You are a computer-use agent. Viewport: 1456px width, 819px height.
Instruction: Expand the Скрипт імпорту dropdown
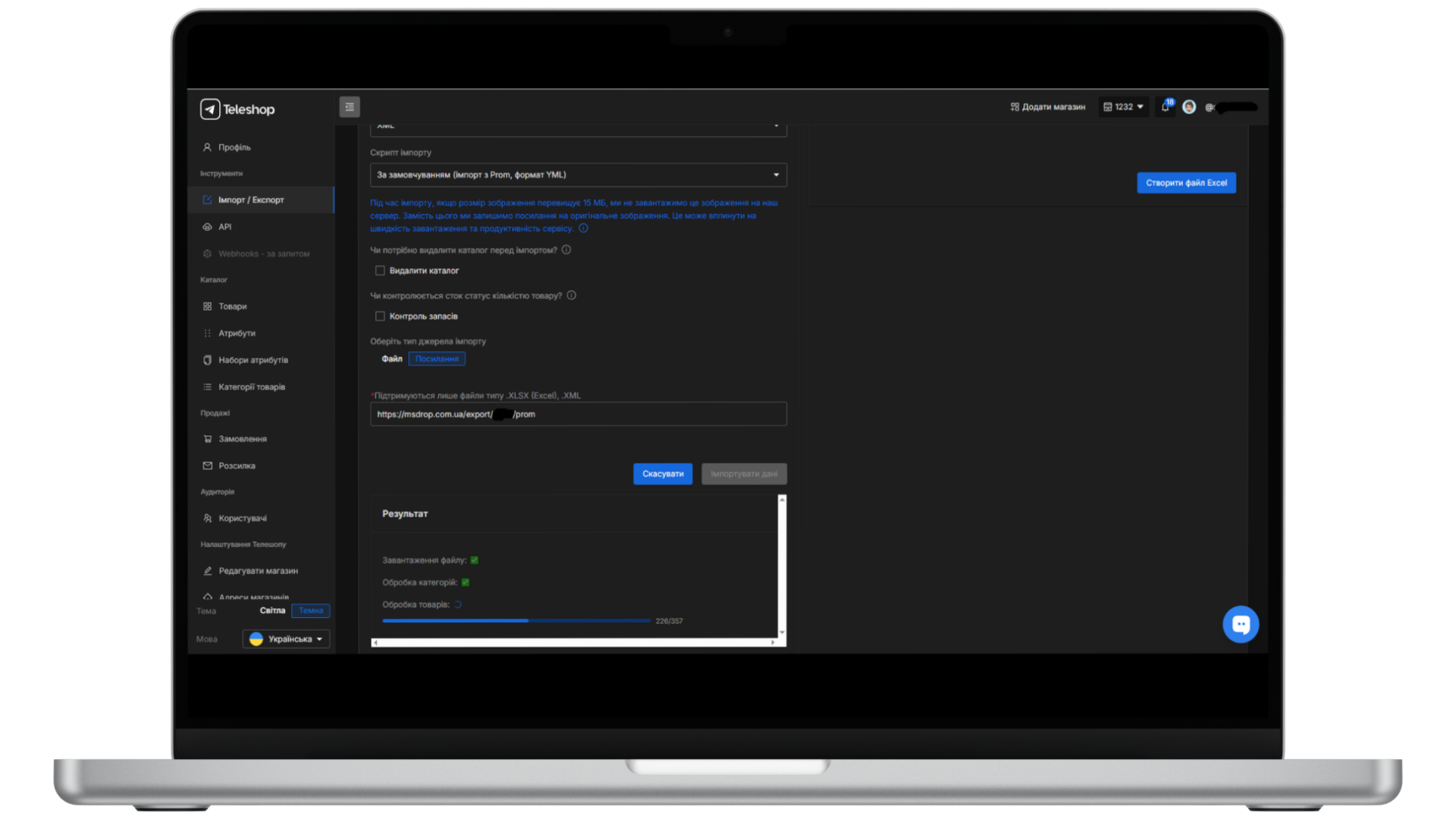(x=578, y=174)
